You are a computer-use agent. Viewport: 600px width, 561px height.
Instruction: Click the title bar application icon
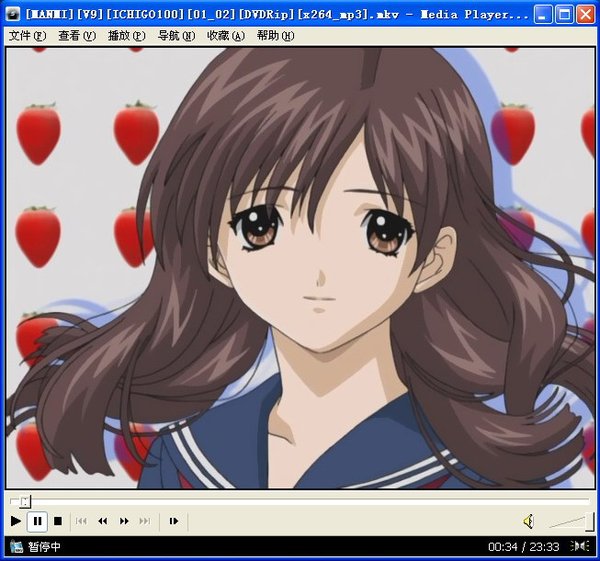click(x=13, y=15)
